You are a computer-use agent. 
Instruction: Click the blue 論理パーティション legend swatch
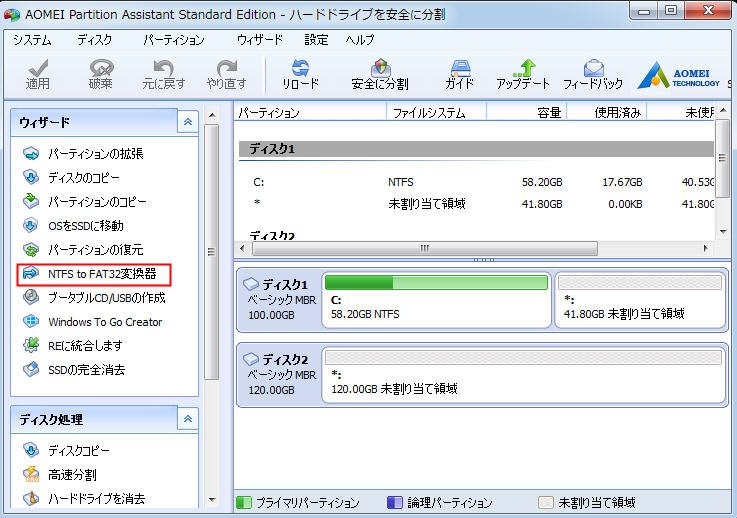point(395,502)
